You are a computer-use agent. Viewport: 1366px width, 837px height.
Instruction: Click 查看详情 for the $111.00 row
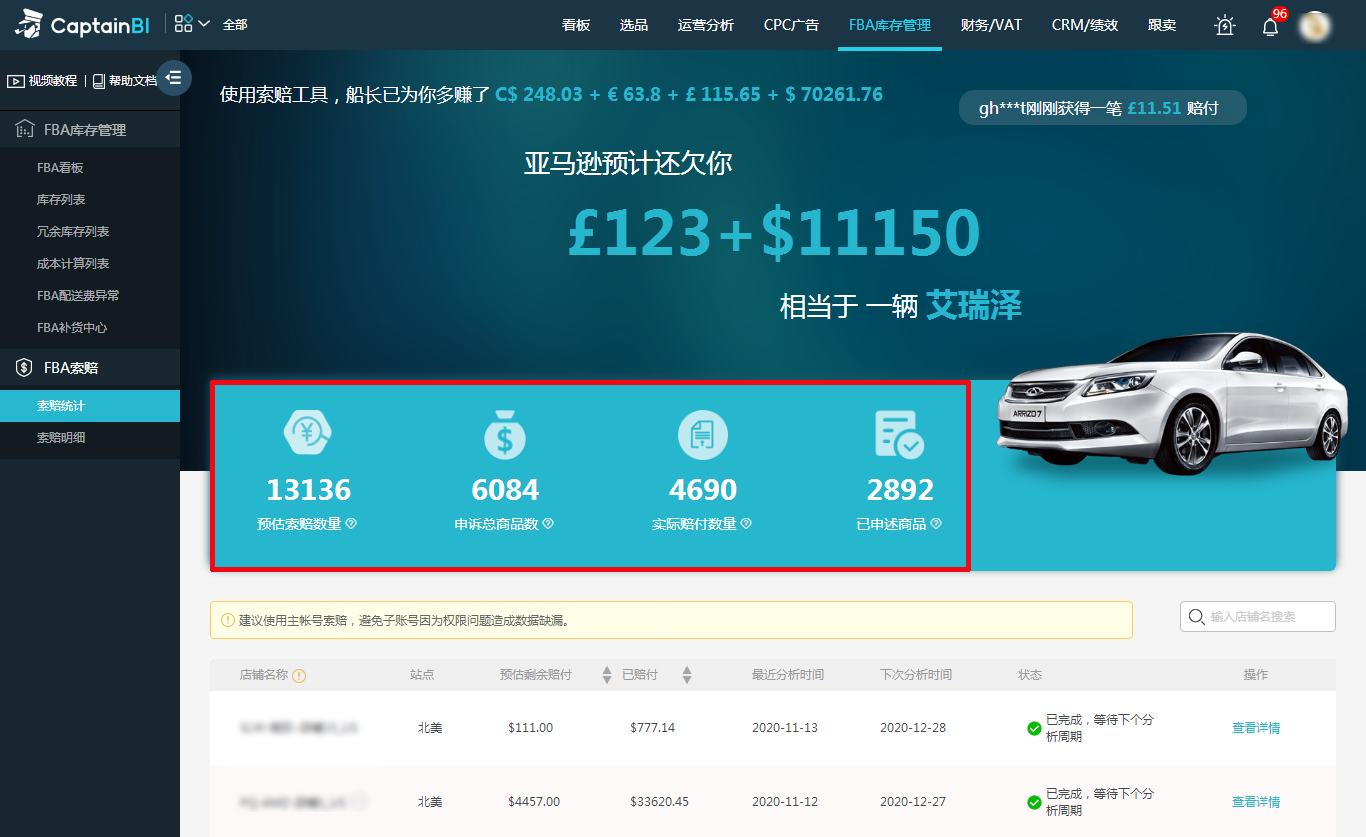pos(1256,728)
